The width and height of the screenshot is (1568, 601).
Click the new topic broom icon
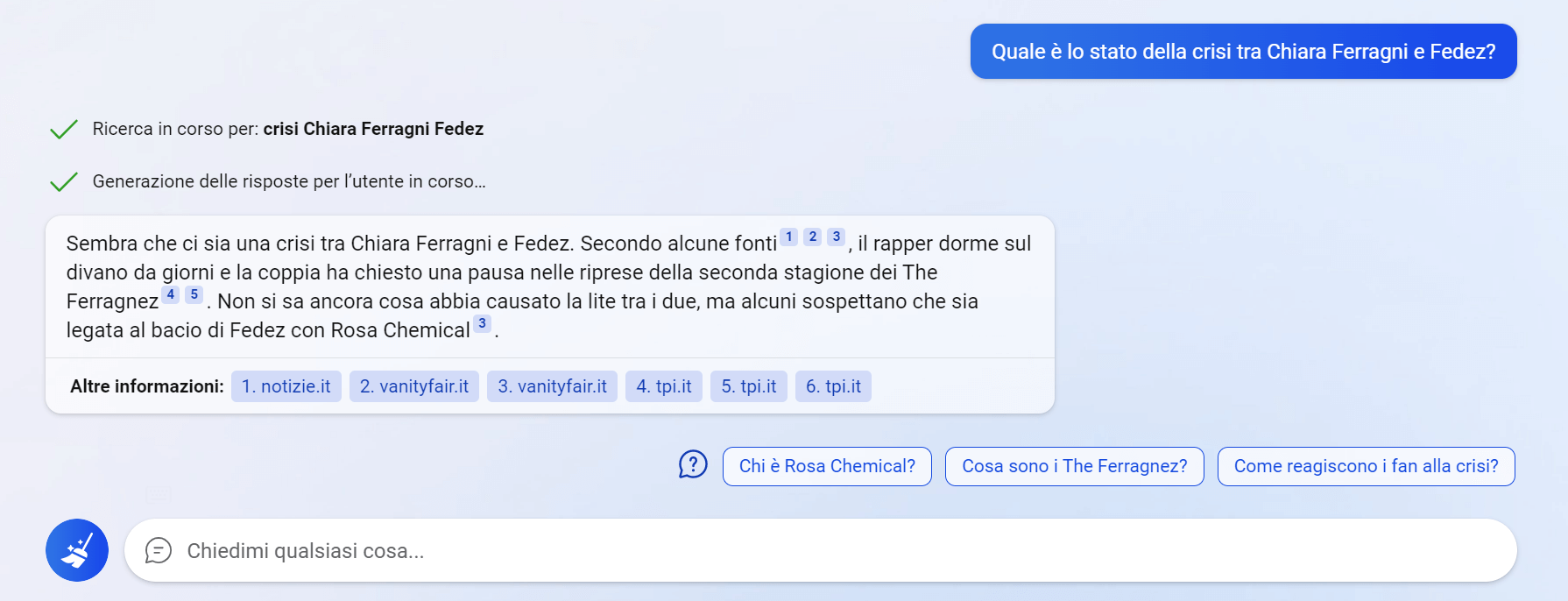click(77, 550)
